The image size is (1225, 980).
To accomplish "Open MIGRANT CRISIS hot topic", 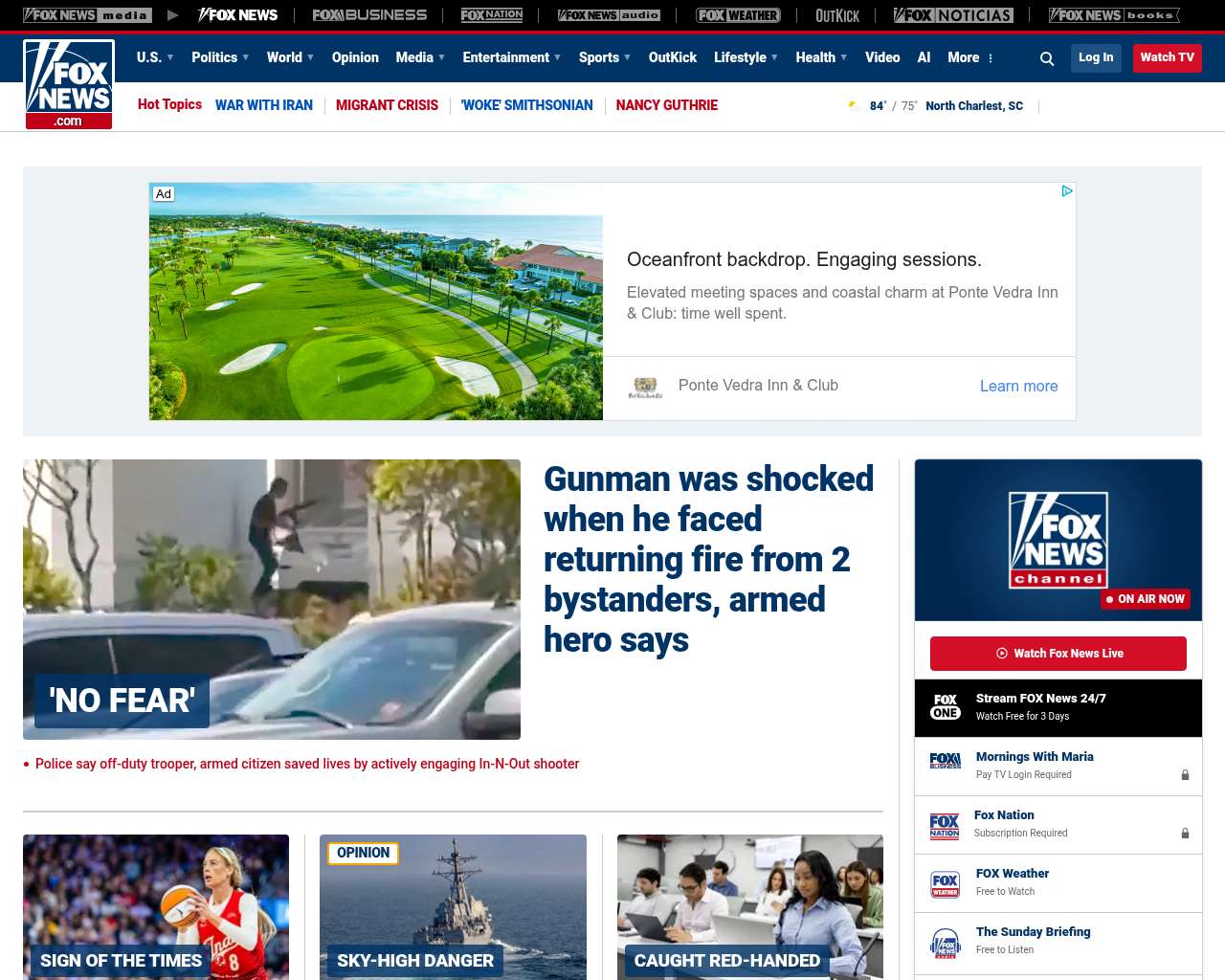I will coord(387,105).
